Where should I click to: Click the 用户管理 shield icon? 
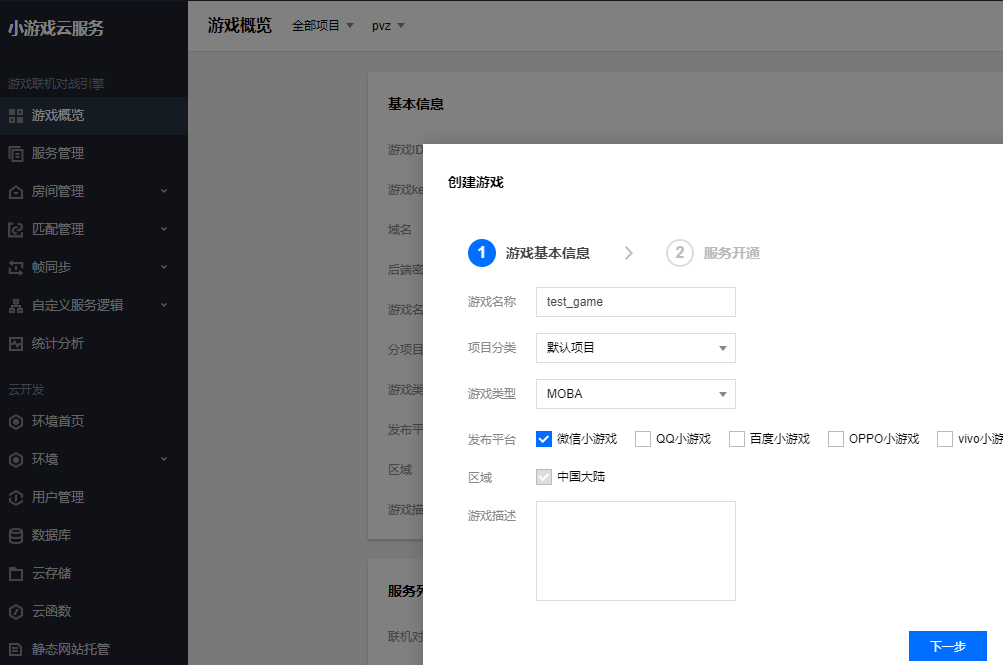pyautogui.click(x=16, y=497)
